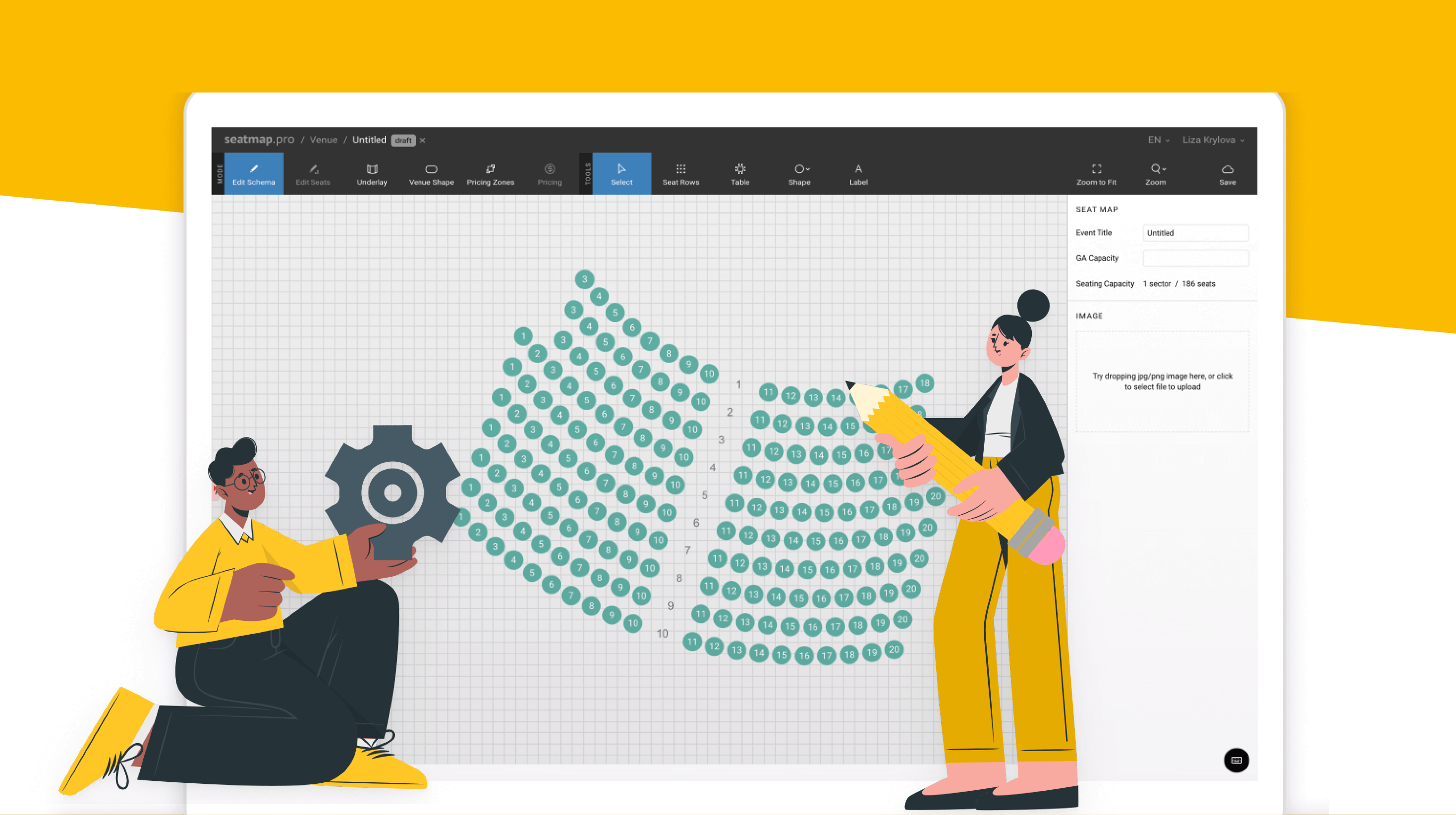1456x815 pixels.
Task: Open the EN language dropdown
Action: [x=1158, y=140]
